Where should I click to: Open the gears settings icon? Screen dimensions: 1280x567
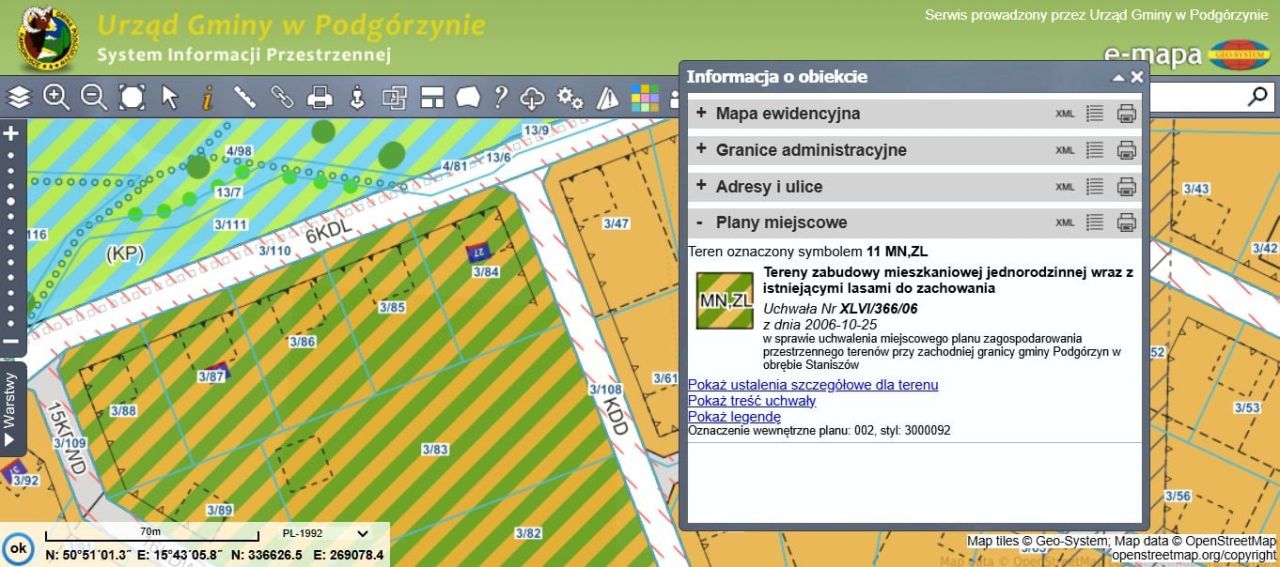pyautogui.click(x=570, y=97)
